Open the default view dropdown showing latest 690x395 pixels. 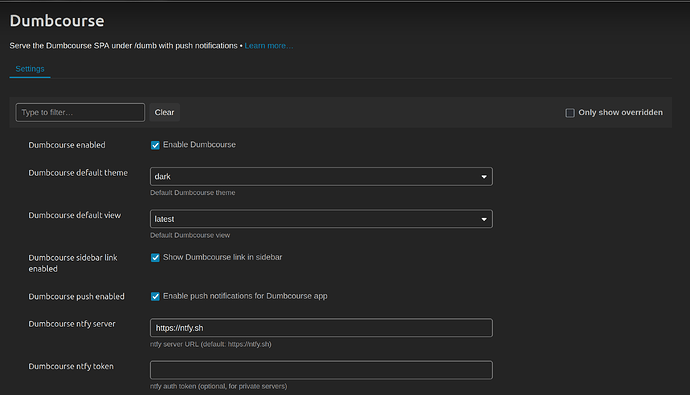click(x=321, y=219)
